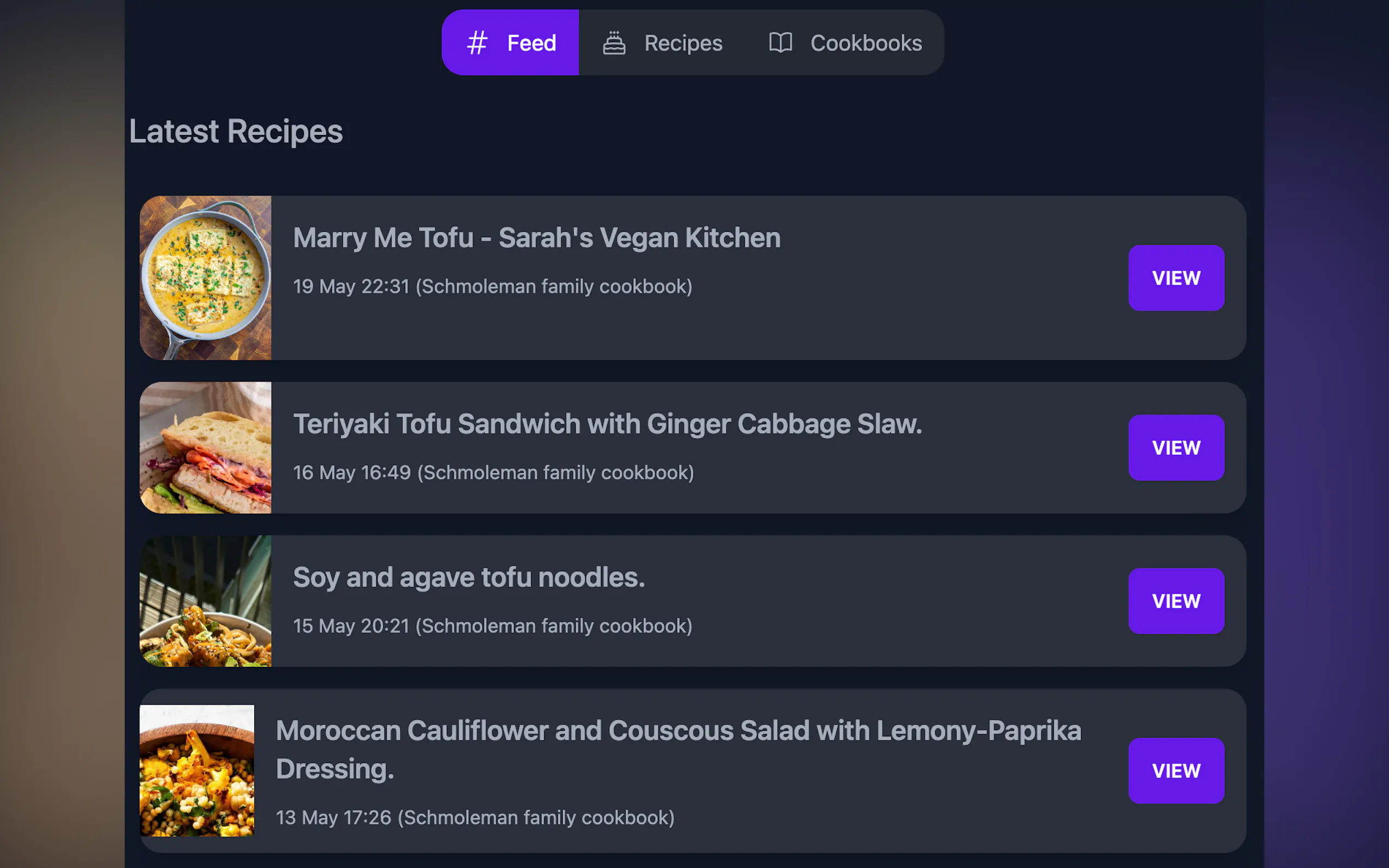Click the Marry Me Tofu recipe title

[x=537, y=238]
